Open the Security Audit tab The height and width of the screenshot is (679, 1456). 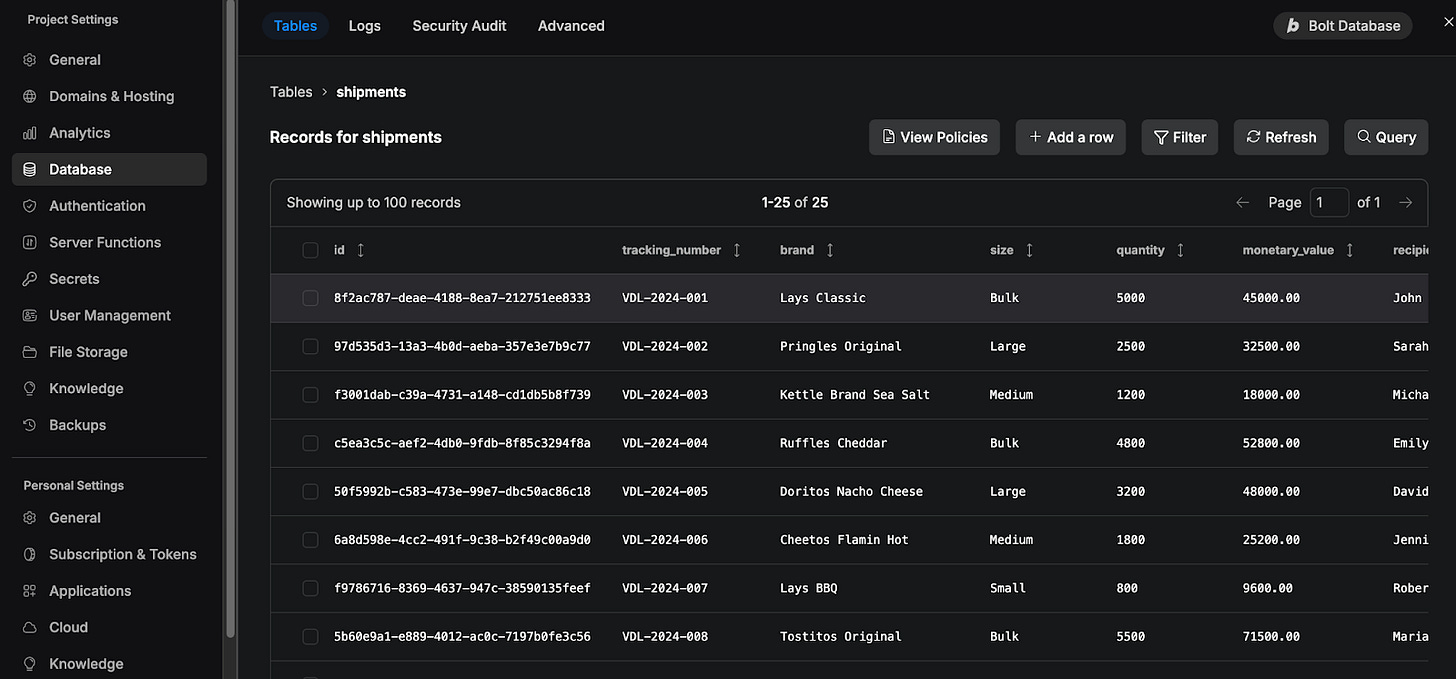point(459,26)
